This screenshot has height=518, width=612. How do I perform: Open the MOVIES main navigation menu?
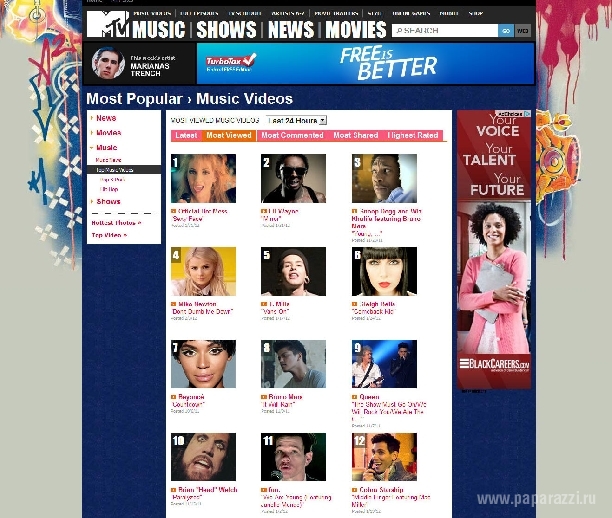pyautogui.click(x=356, y=30)
